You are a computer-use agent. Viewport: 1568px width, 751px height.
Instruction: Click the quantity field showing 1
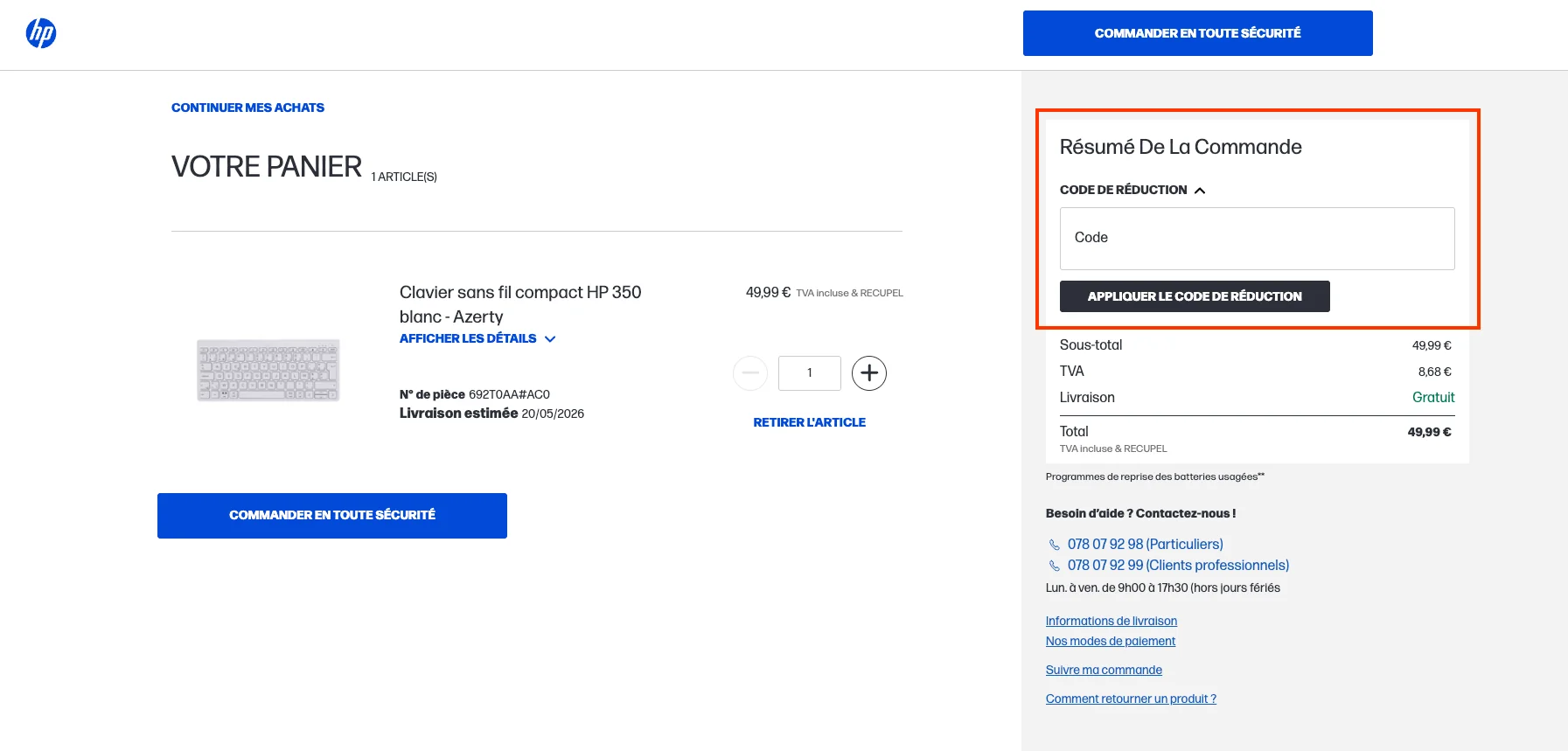[810, 373]
